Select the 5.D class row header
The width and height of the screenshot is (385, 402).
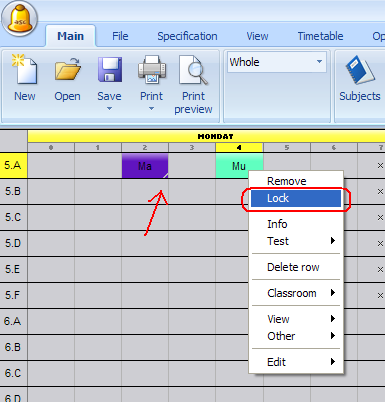13,243
